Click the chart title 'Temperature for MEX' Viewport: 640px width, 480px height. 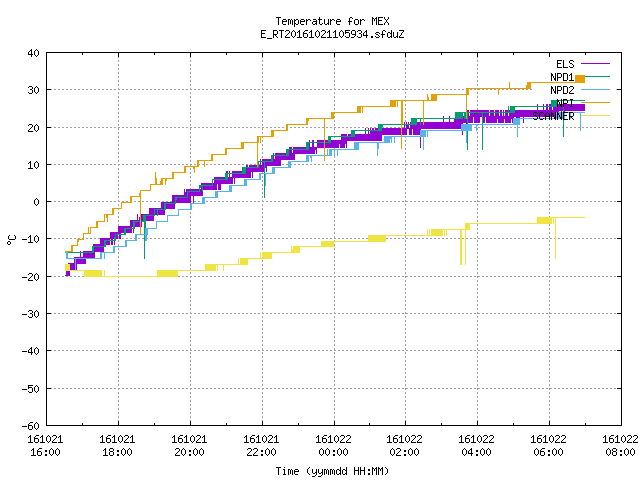click(332, 21)
